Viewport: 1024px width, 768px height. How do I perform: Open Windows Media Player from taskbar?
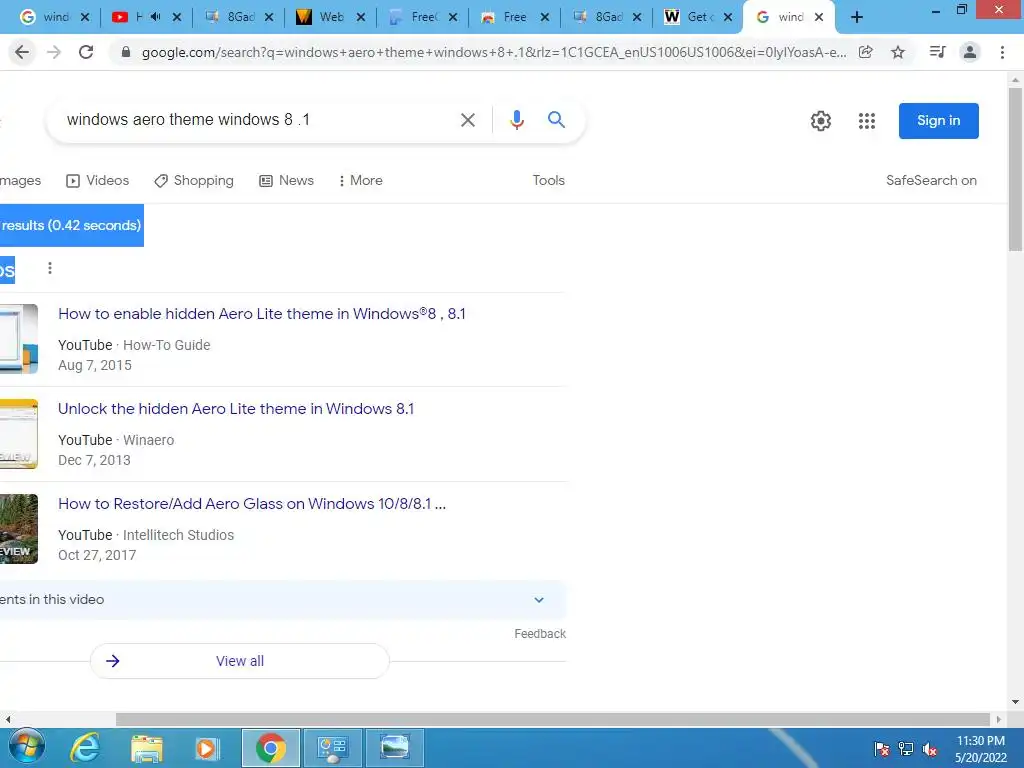[208, 748]
